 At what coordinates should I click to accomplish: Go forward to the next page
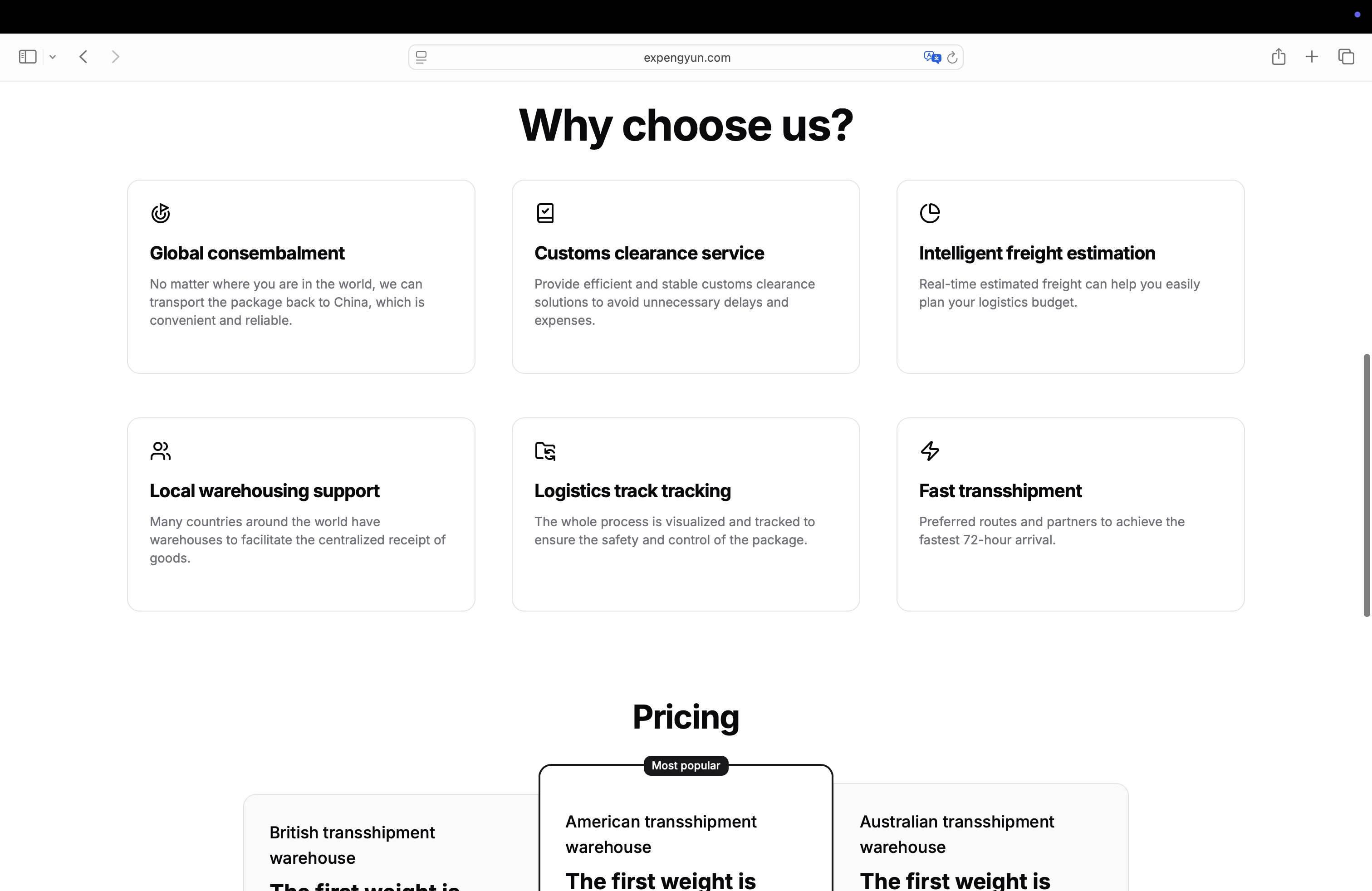[115, 56]
